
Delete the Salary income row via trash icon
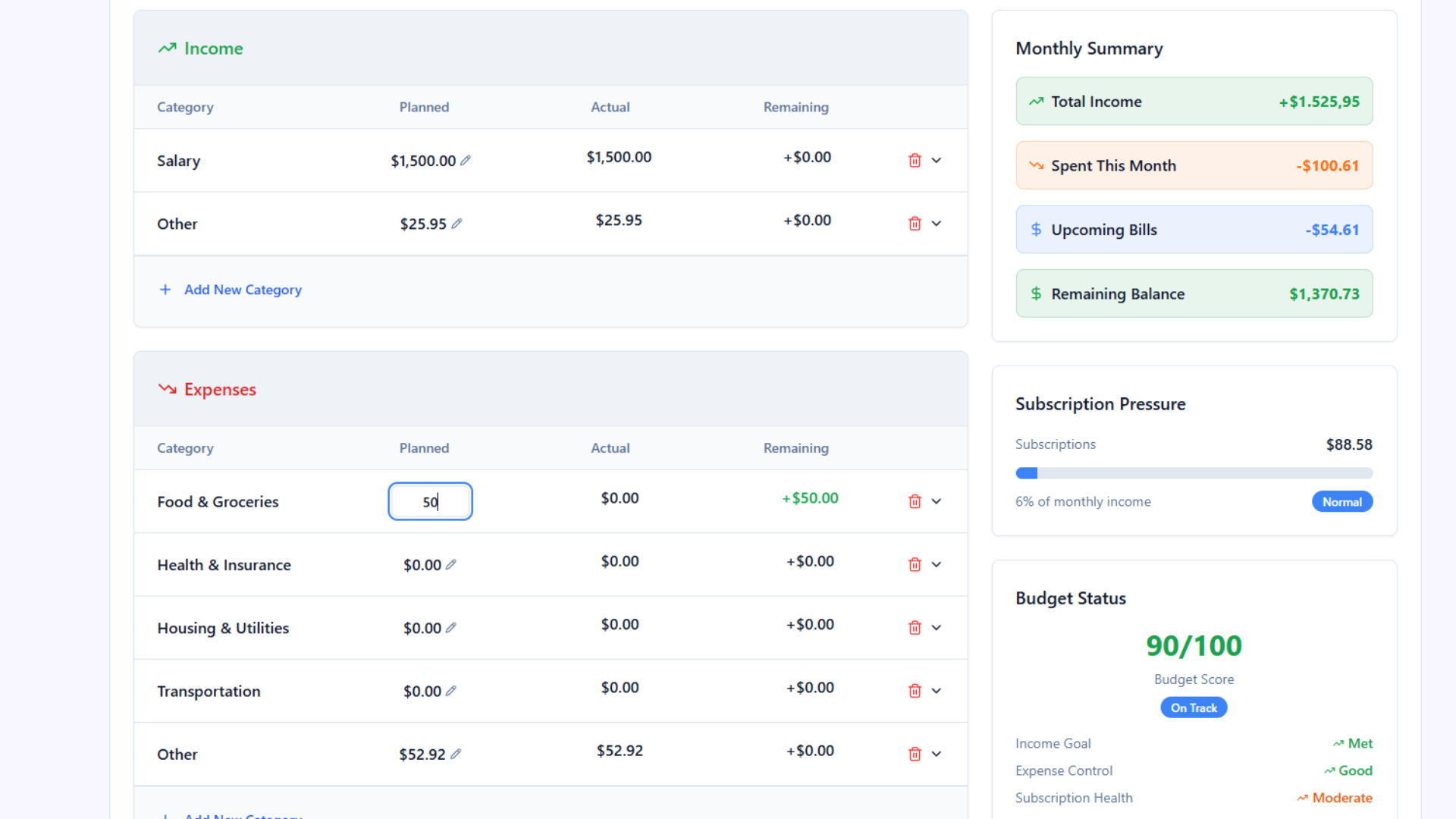[x=914, y=160]
